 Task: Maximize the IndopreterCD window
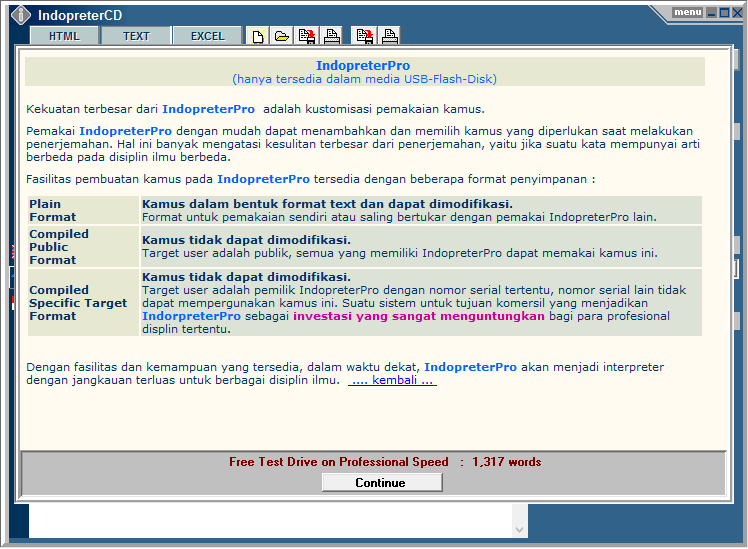click(724, 13)
